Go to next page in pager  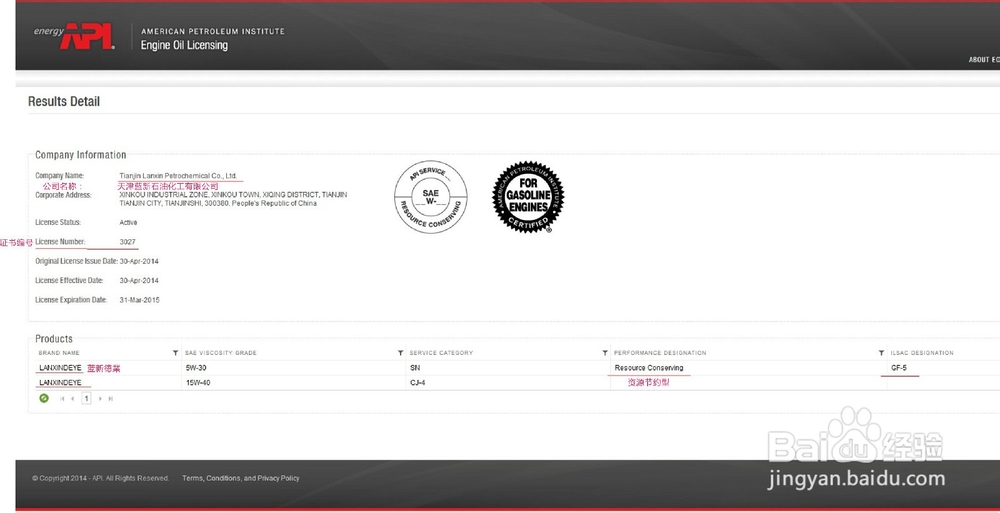[x=99, y=399]
